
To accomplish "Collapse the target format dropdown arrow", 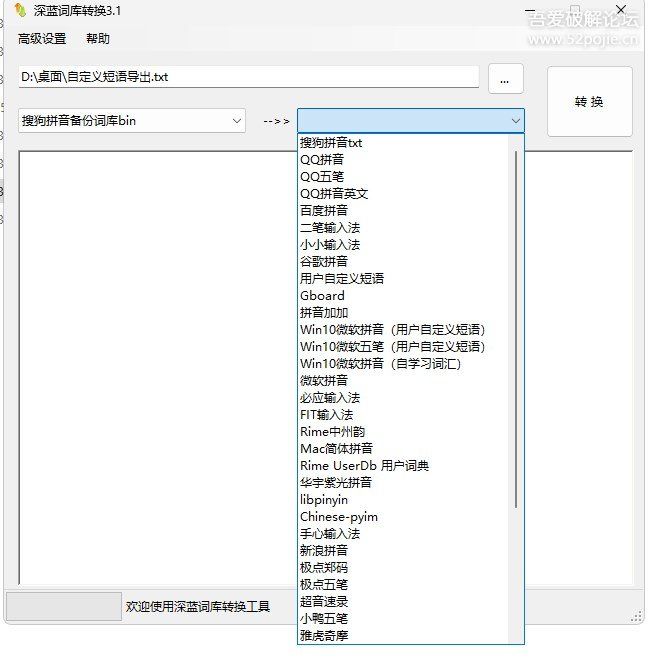I will pyautogui.click(x=515, y=121).
